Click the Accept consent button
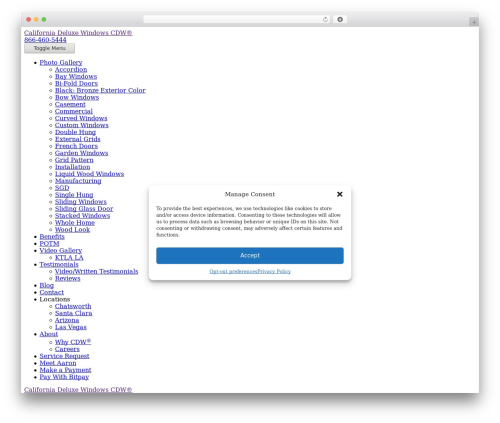This screenshot has height=423, width=500. click(x=250, y=255)
